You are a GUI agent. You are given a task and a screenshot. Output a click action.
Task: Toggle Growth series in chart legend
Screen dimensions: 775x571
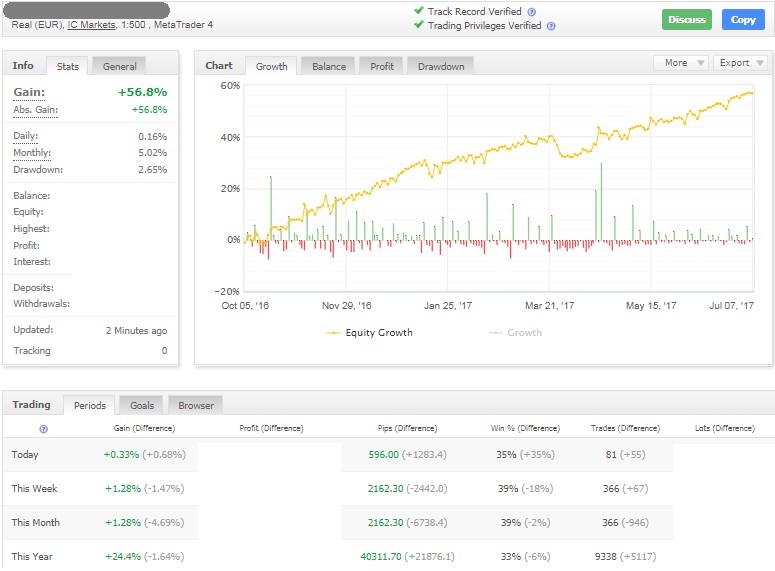click(515, 333)
